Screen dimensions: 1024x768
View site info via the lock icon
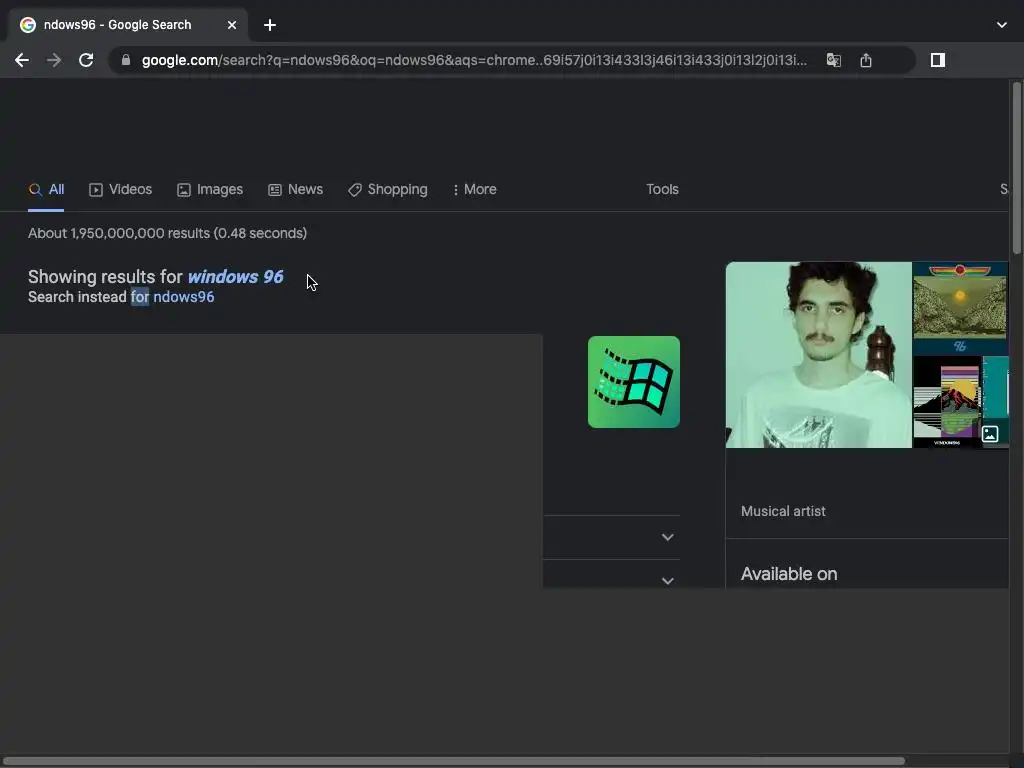126,60
